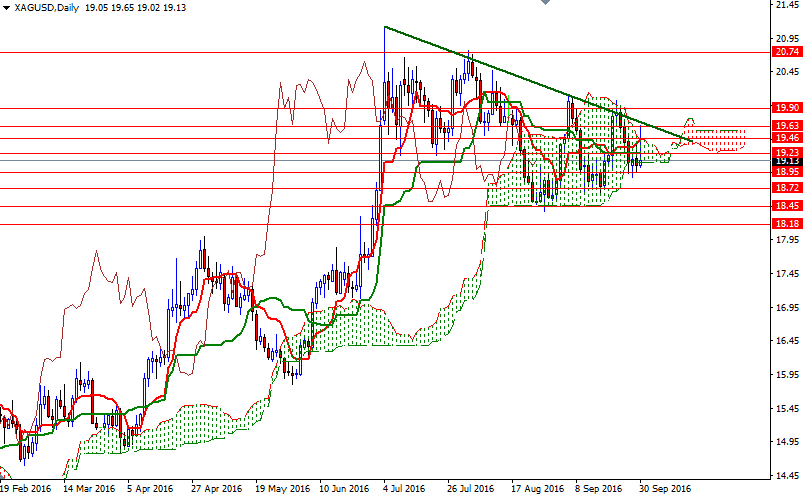
Task: Click the 14 Mar 2016 date label
Action: [89, 488]
